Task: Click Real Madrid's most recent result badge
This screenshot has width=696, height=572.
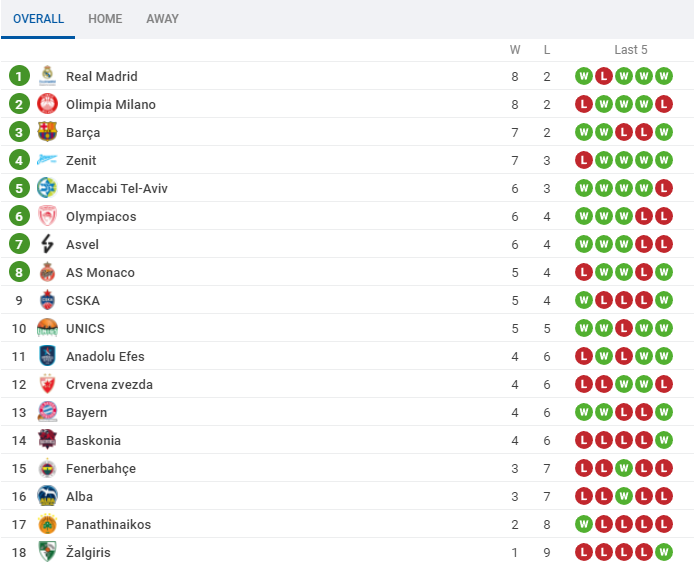Action: click(x=665, y=76)
